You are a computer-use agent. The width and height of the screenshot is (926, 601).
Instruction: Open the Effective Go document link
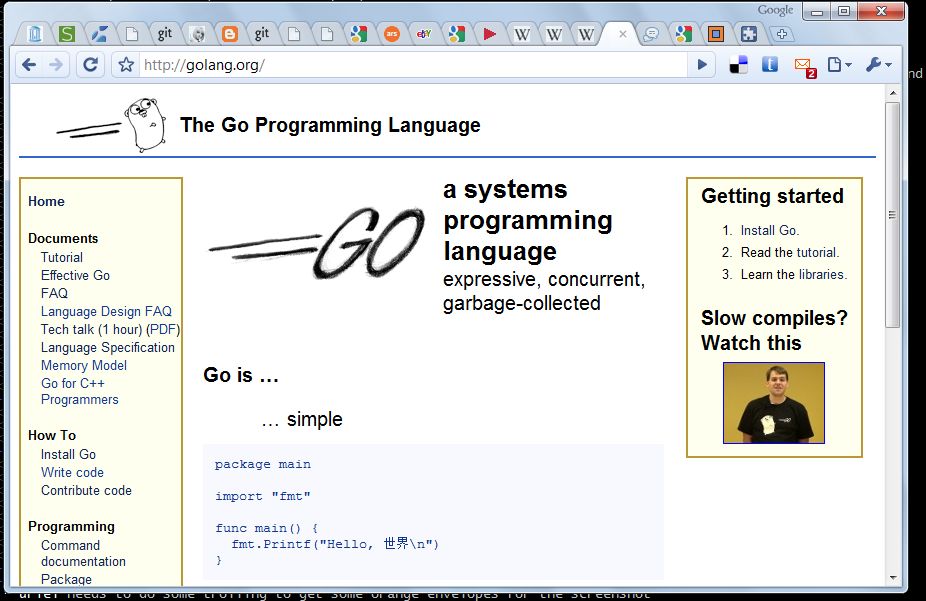(75, 275)
